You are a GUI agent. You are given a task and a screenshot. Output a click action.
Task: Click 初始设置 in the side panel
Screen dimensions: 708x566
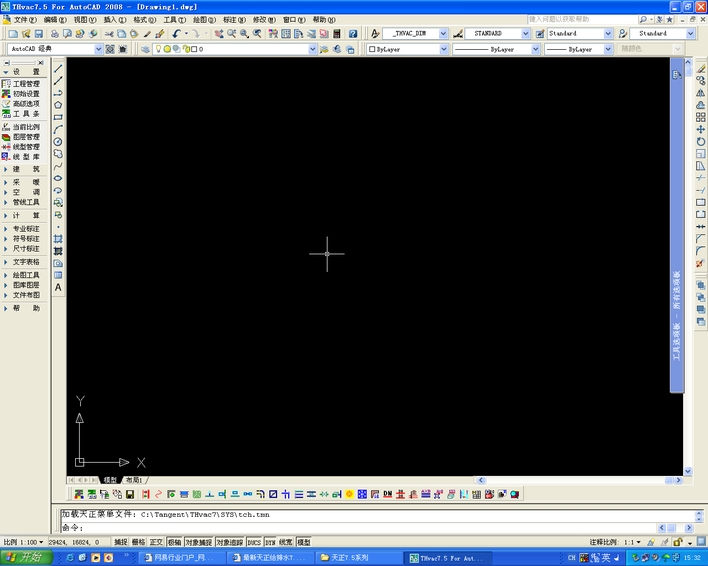coord(21,94)
